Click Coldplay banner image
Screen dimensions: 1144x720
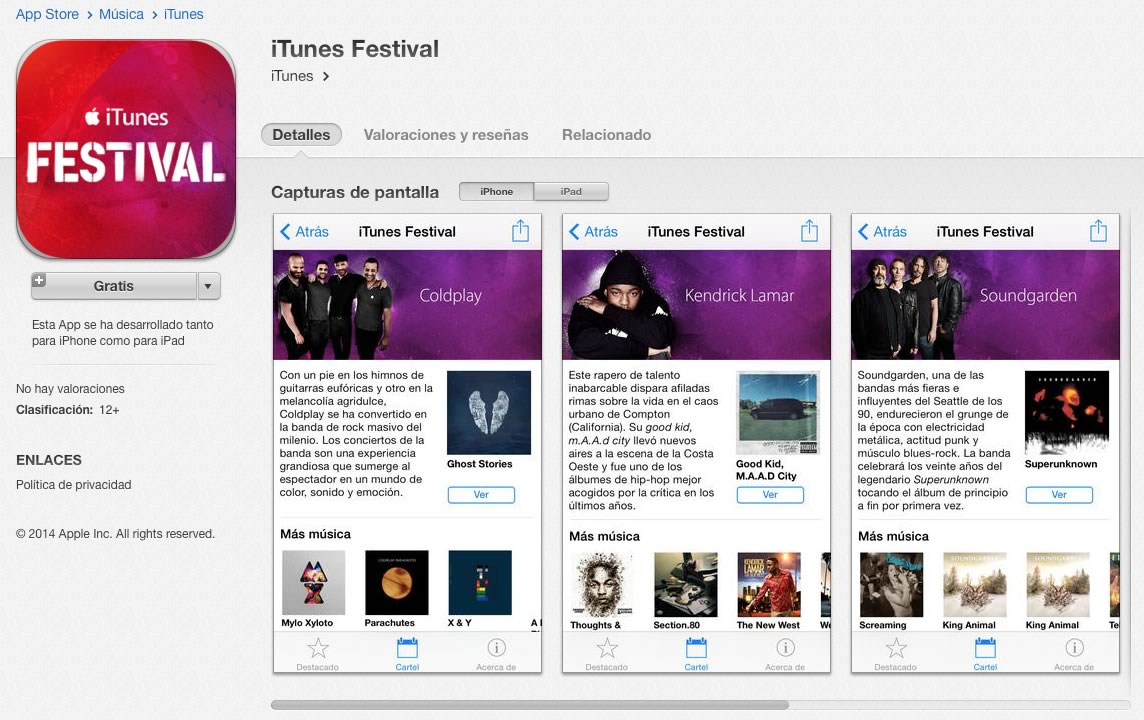click(407, 305)
